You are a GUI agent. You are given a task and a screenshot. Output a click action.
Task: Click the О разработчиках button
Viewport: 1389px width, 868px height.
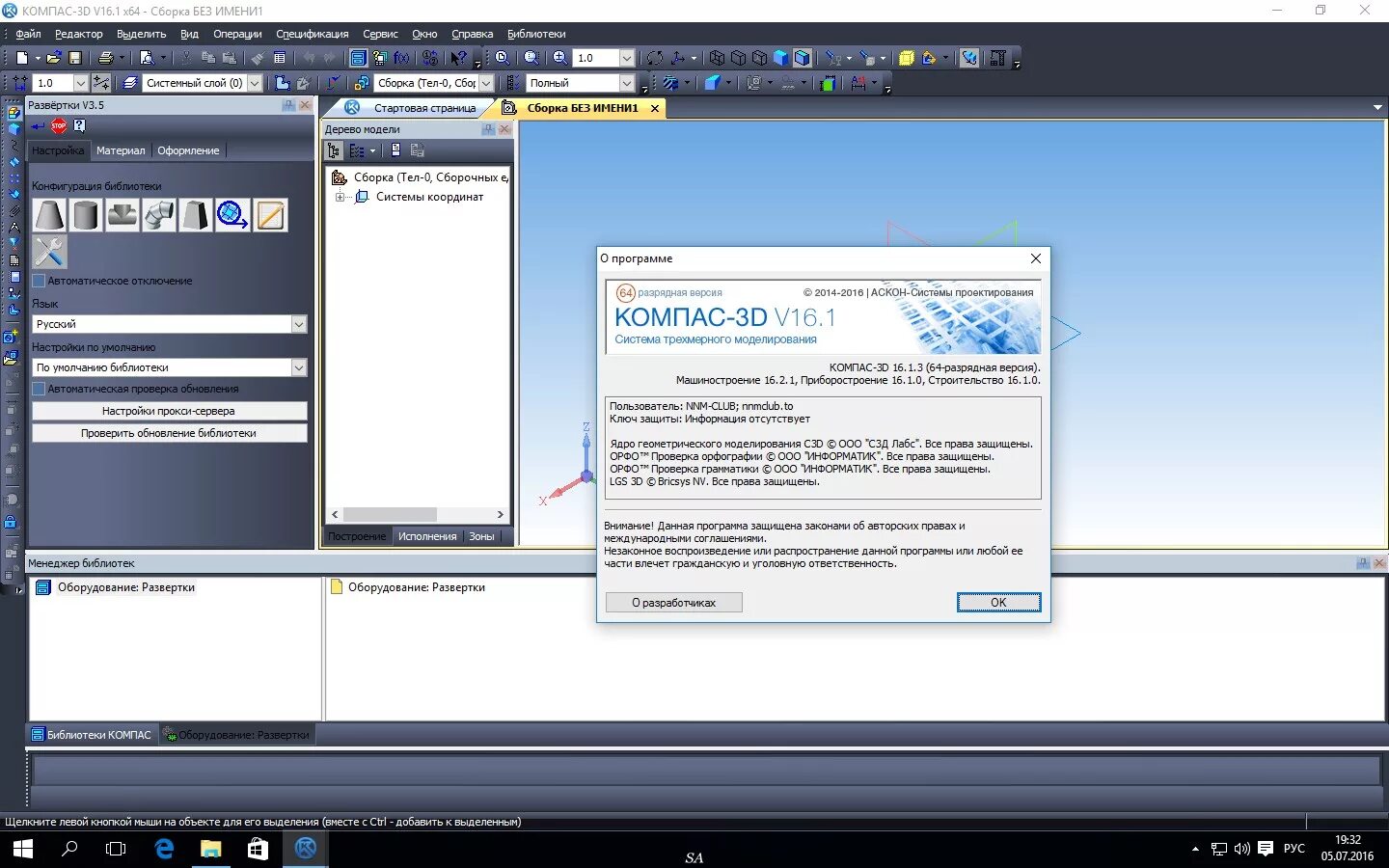tap(674, 602)
